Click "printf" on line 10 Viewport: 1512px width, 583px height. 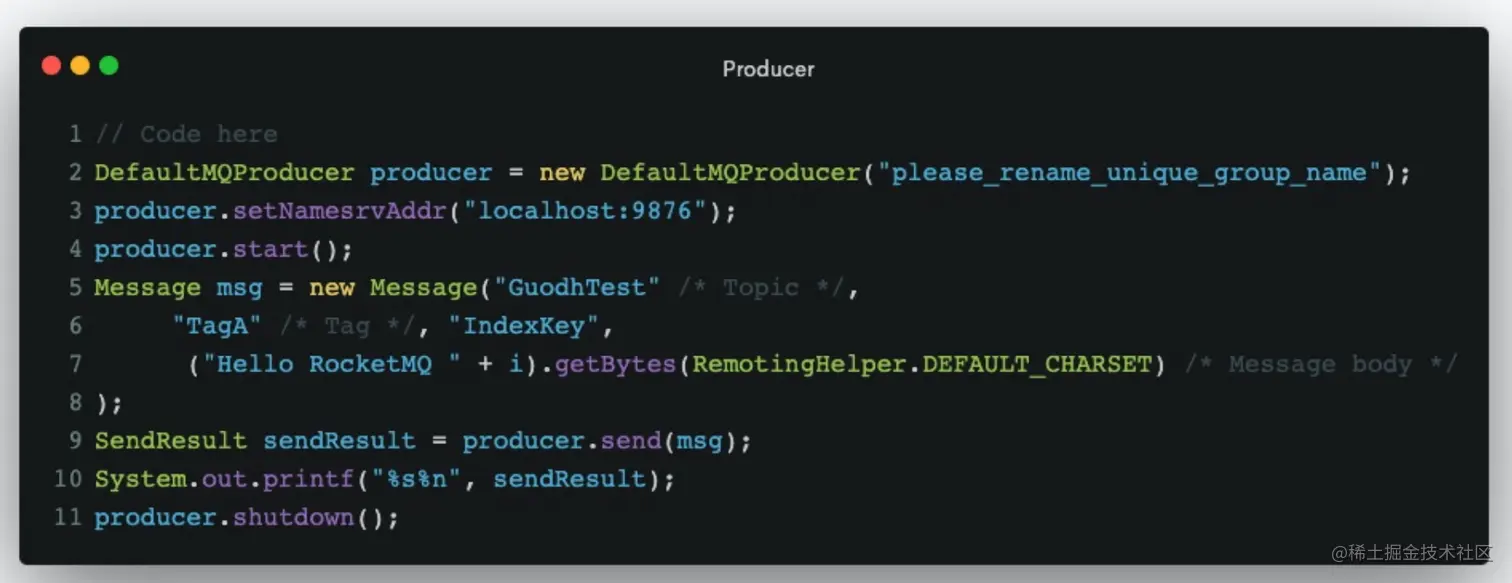click(309, 479)
